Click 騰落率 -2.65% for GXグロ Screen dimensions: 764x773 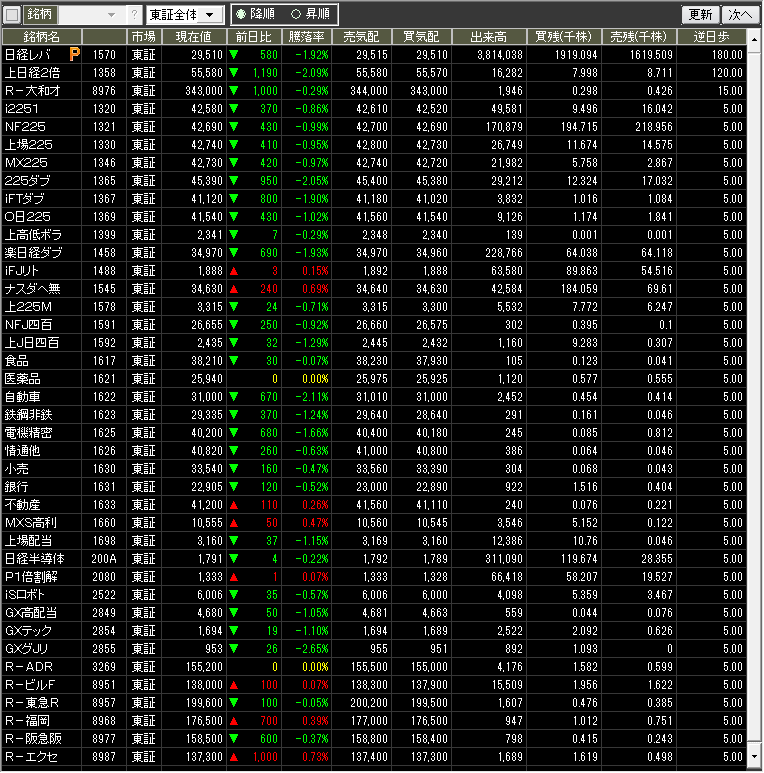[312, 649]
